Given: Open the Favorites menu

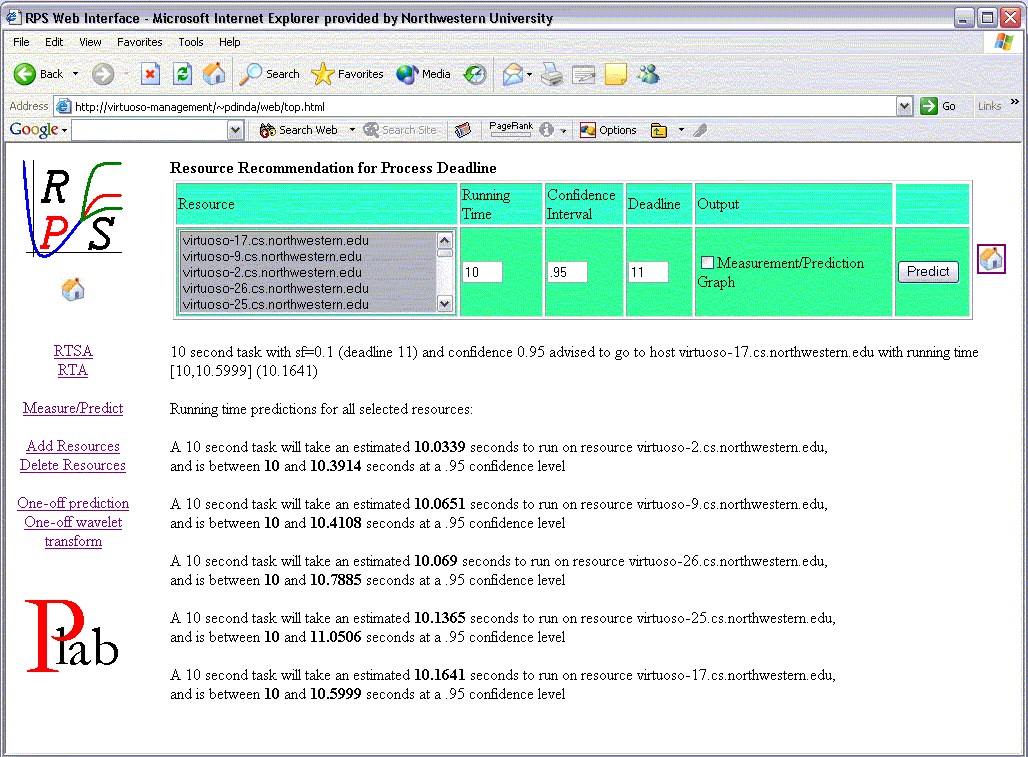Looking at the screenshot, I should coord(139,42).
